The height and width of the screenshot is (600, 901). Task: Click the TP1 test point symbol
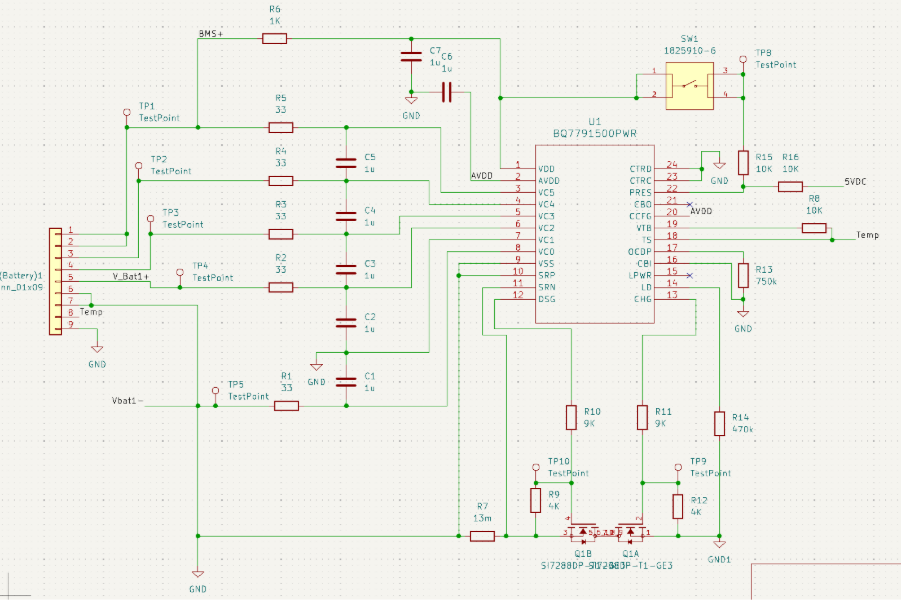click(x=126, y=114)
